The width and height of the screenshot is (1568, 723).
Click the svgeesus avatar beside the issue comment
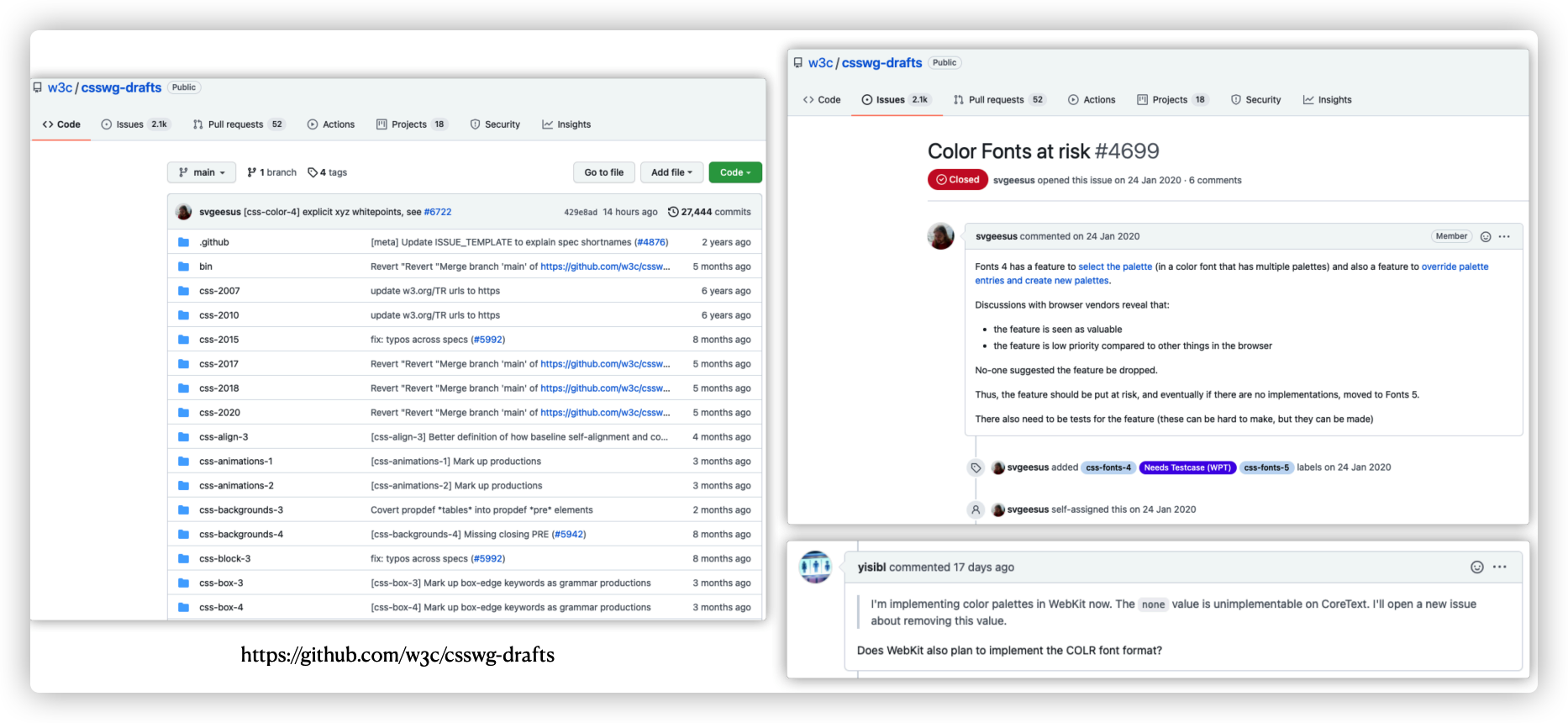(x=940, y=236)
